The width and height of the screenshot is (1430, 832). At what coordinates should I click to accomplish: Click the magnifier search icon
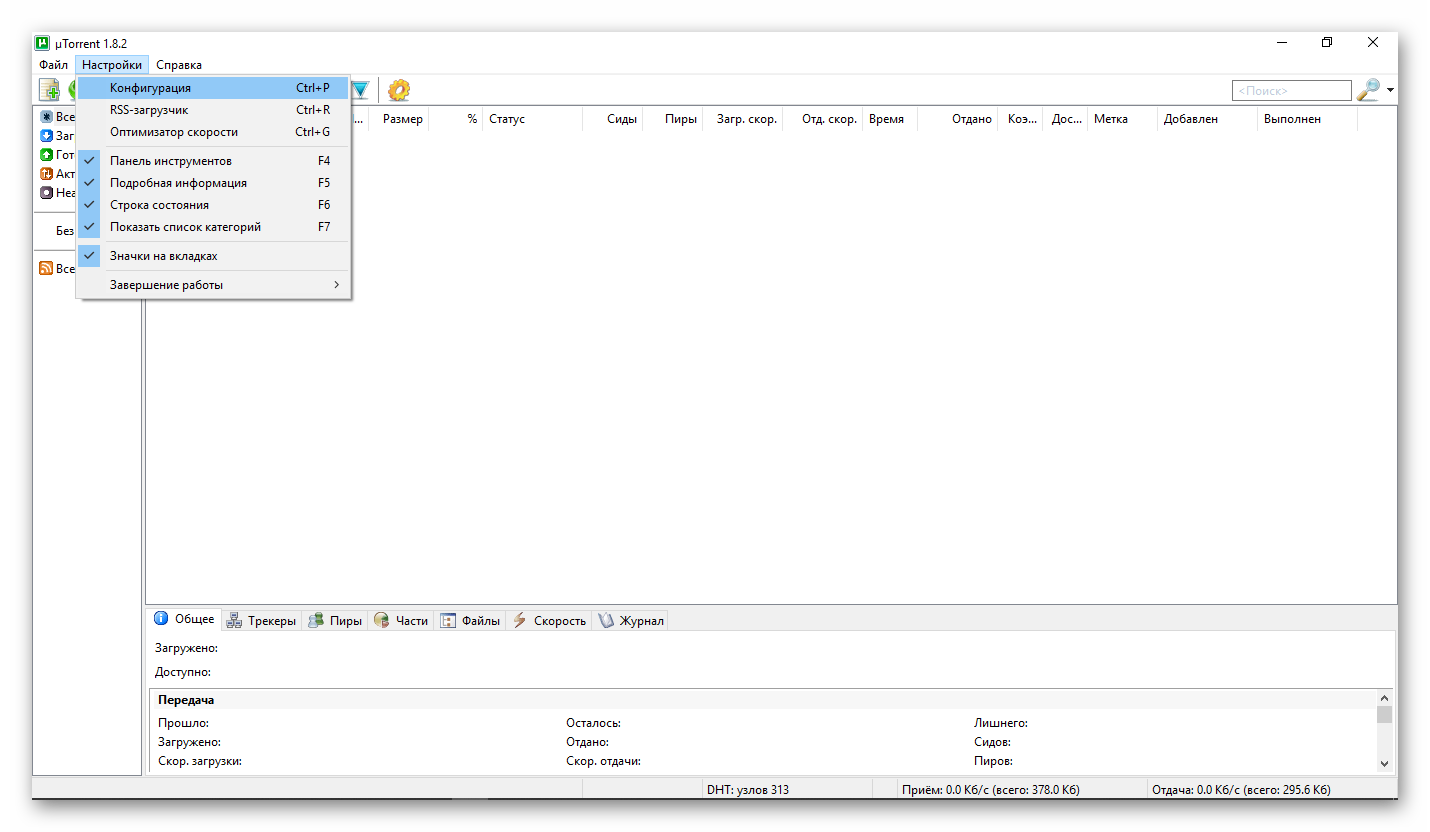click(1367, 90)
